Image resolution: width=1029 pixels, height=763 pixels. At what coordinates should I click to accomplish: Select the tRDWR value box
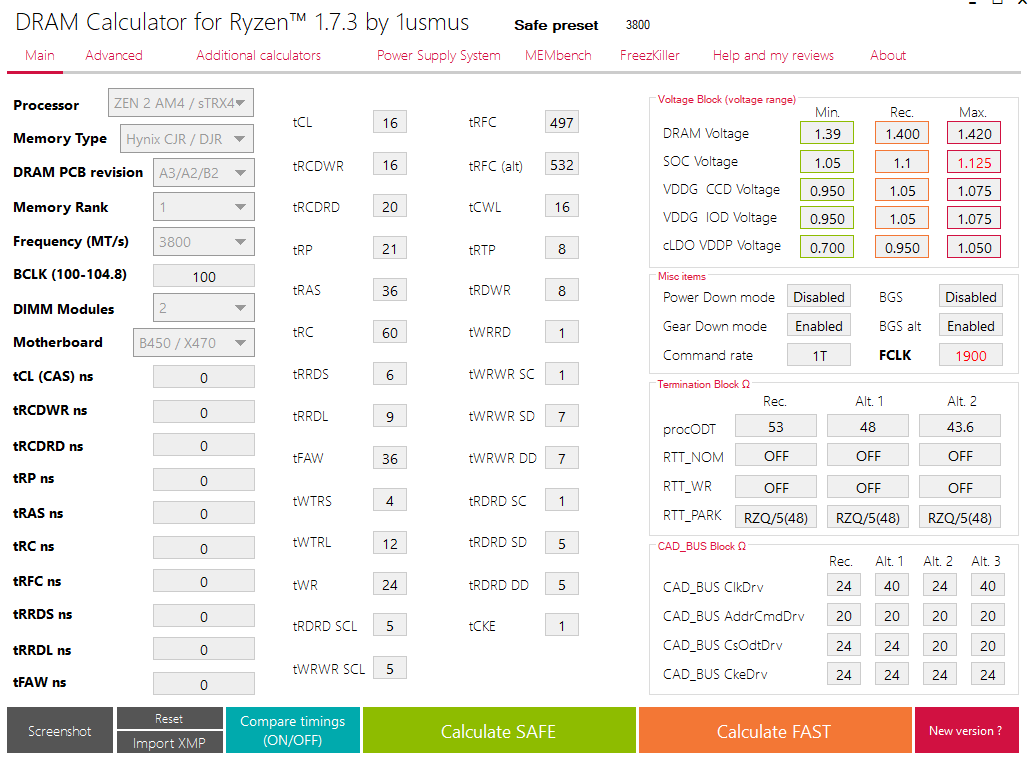pyautogui.click(x=562, y=290)
